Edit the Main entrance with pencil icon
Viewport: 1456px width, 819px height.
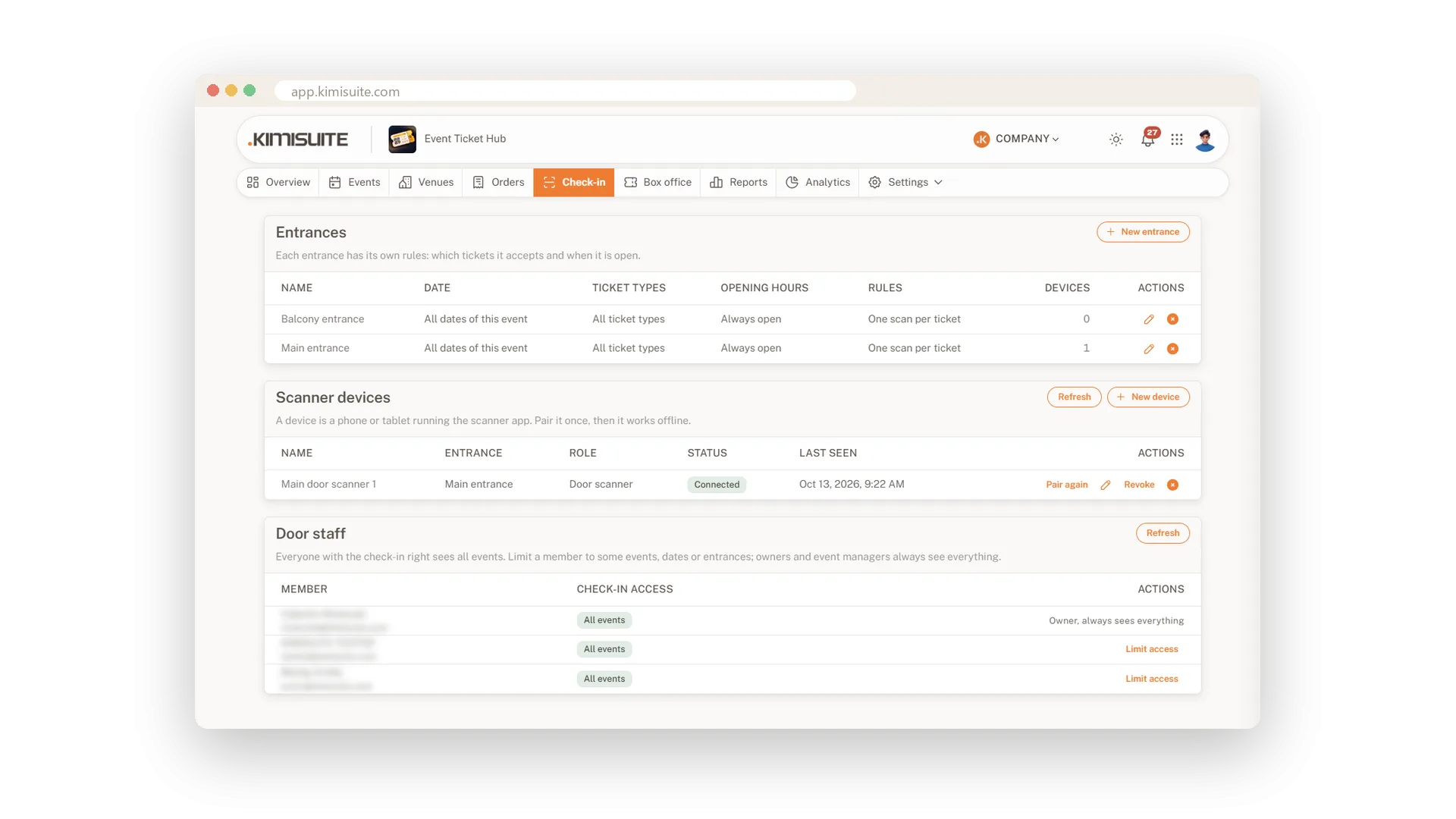[1149, 349]
